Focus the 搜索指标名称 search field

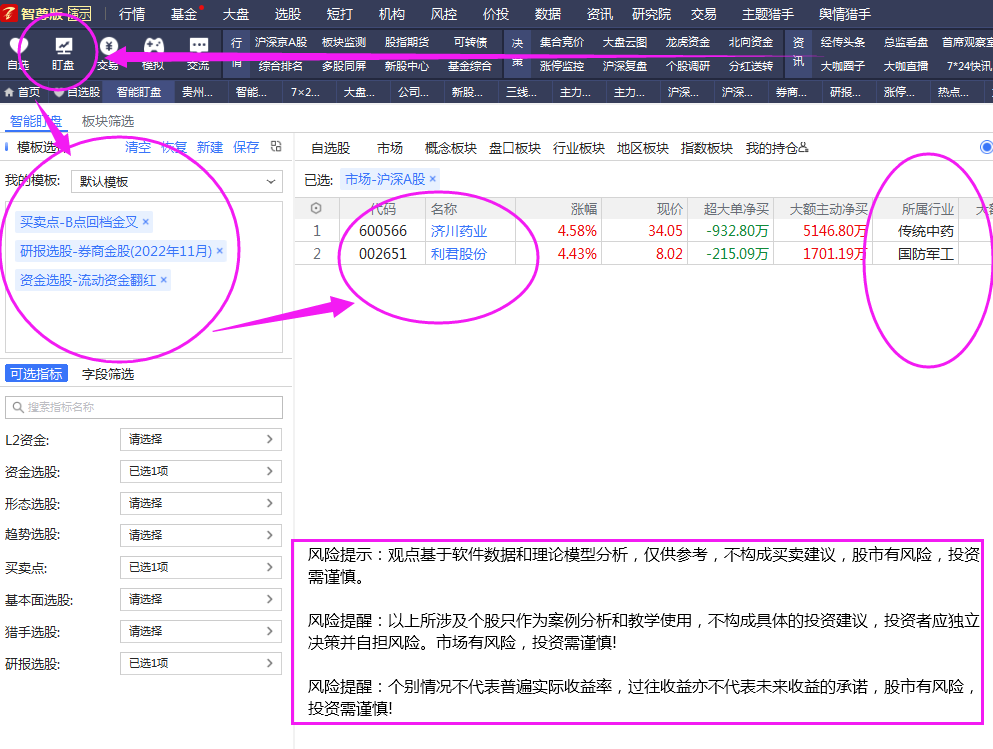[144, 407]
